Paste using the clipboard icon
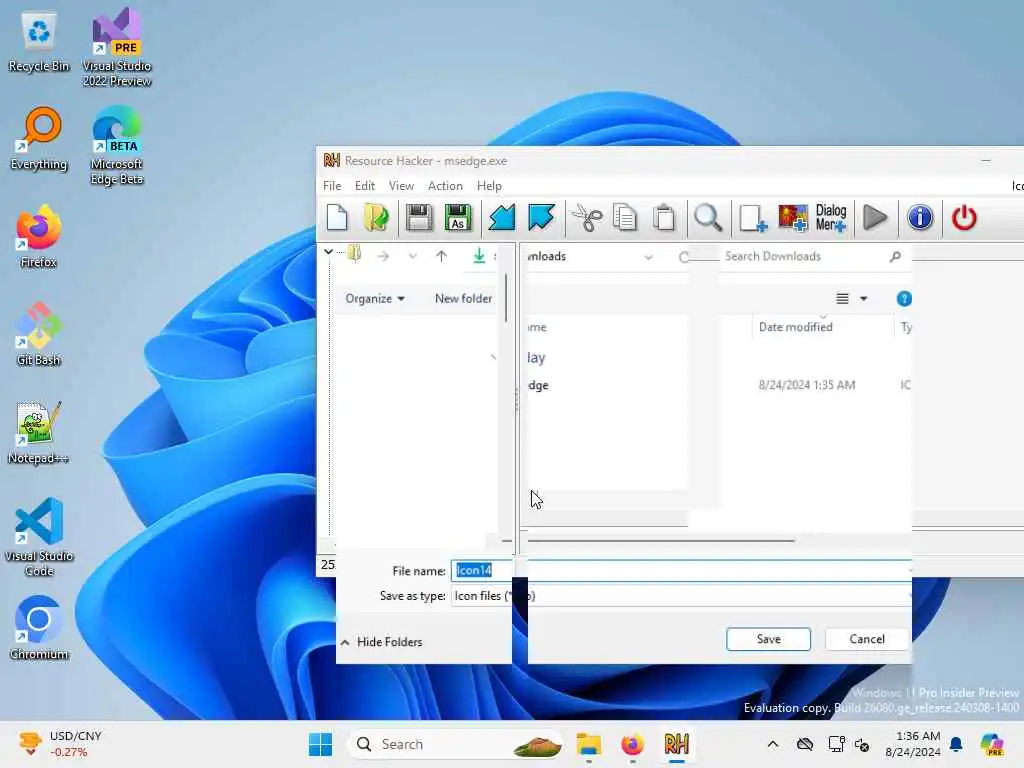This screenshot has height=768, width=1024. 664,217
